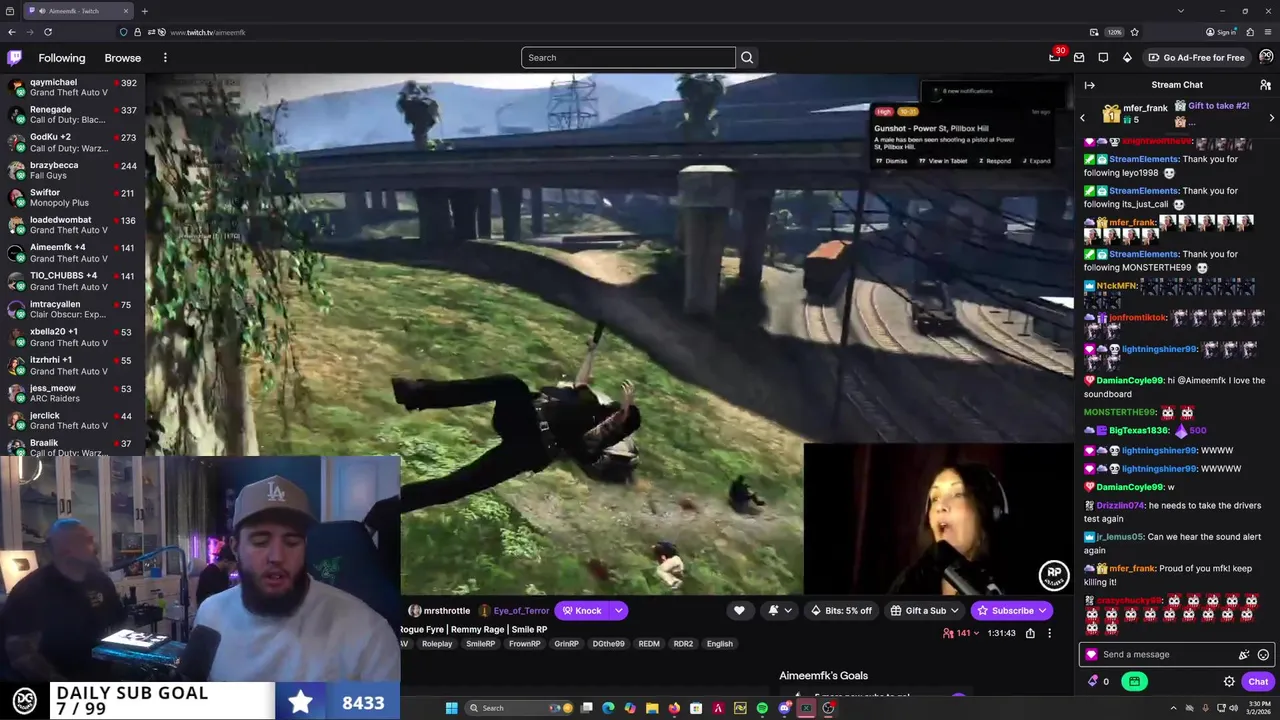Dismiss the Gunshot notification in the game overlay
Screen dimensions: 1280x720
tap(892, 161)
